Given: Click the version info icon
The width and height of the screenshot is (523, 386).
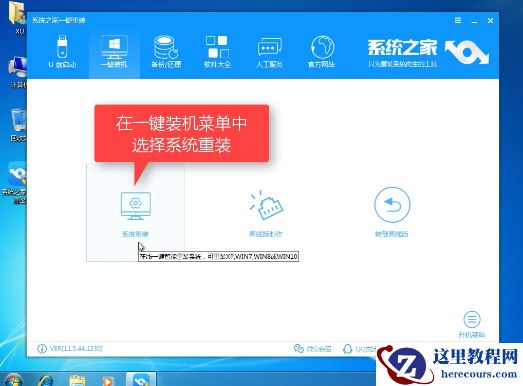Looking at the screenshot, I should pos(42,349).
